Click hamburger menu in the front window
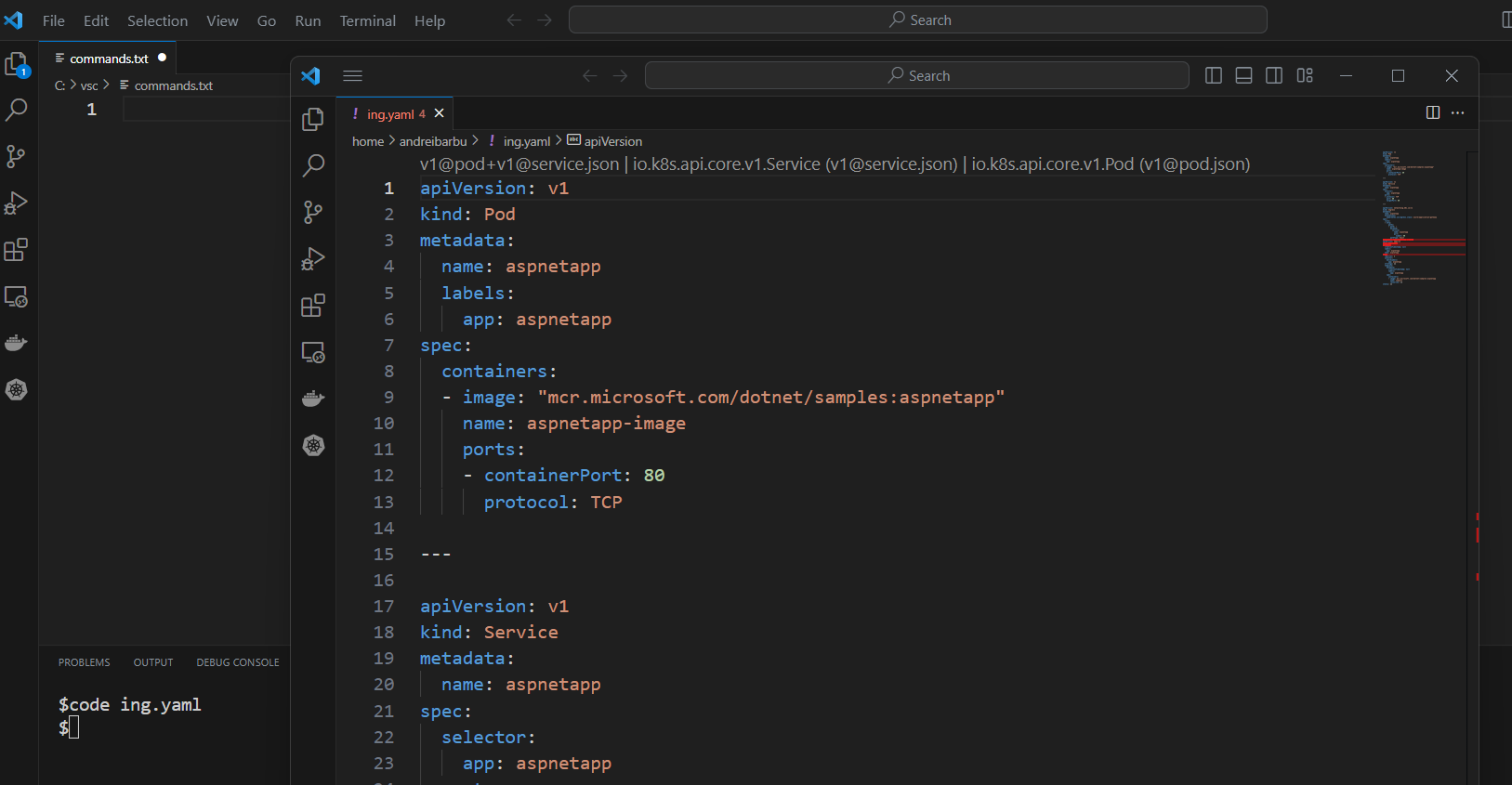 pyautogui.click(x=352, y=76)
